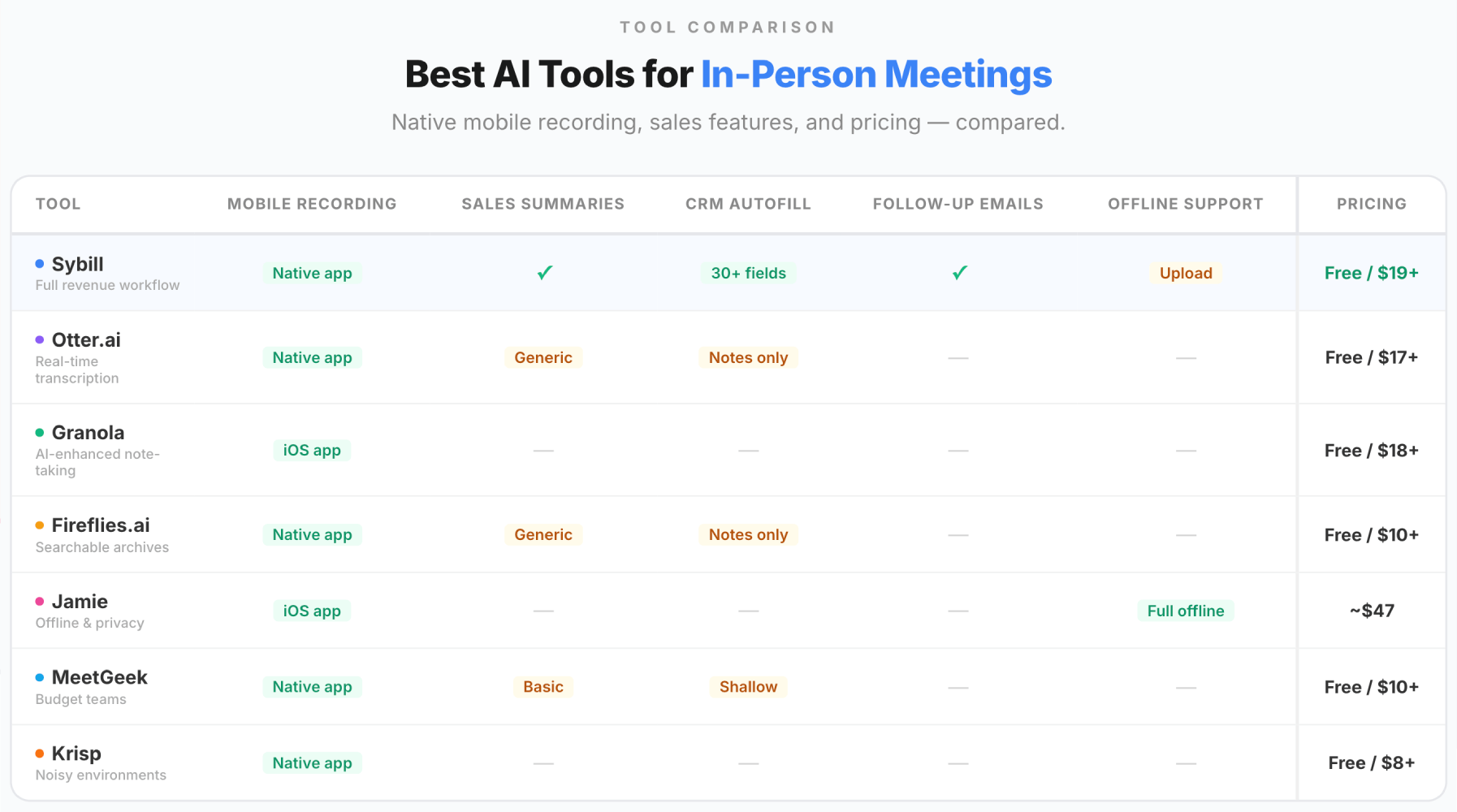Click the Fireflies.ai tool name
The width and height of the screenshot is (1457, 812).
click(x=101, y=525)
